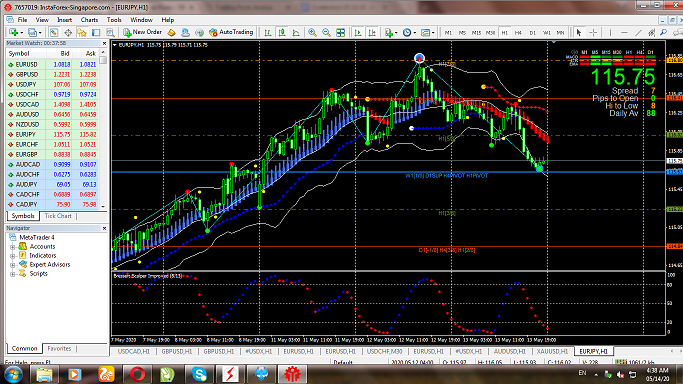Open the Indicators dropdown arrow
This screenshot has height=384, width=683.
(x=396, y=33)
